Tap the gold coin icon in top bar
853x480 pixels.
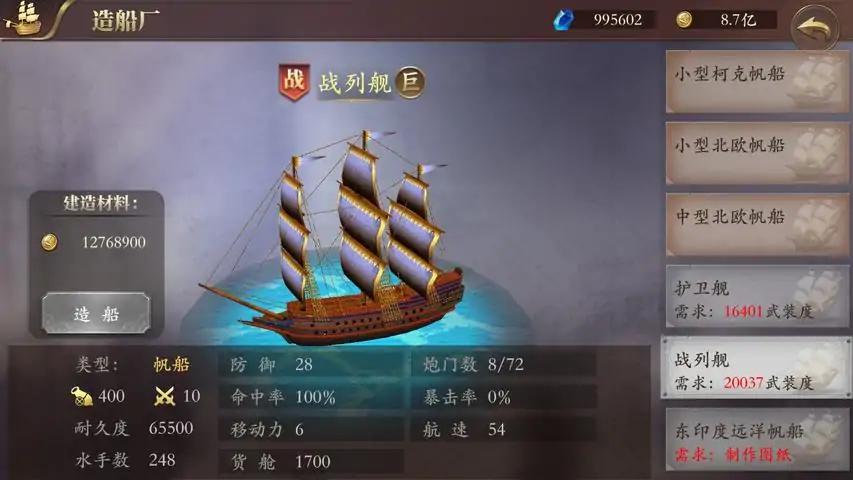[x=684, y=20]
